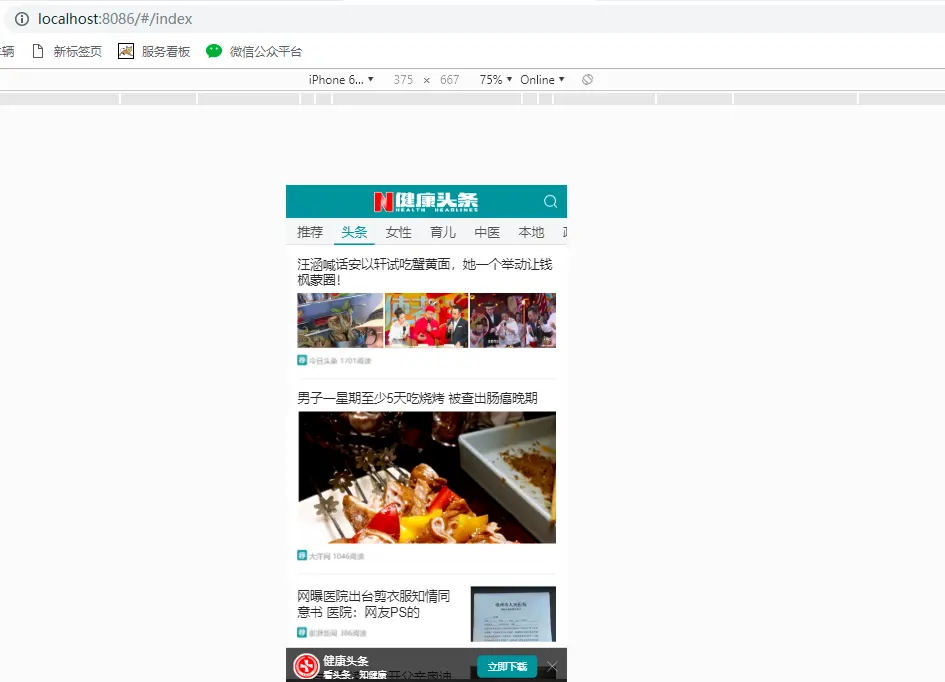Click the large barbecue food image
Screen dimensions: 945x682
pyautogui.click(x=427, y=478)
